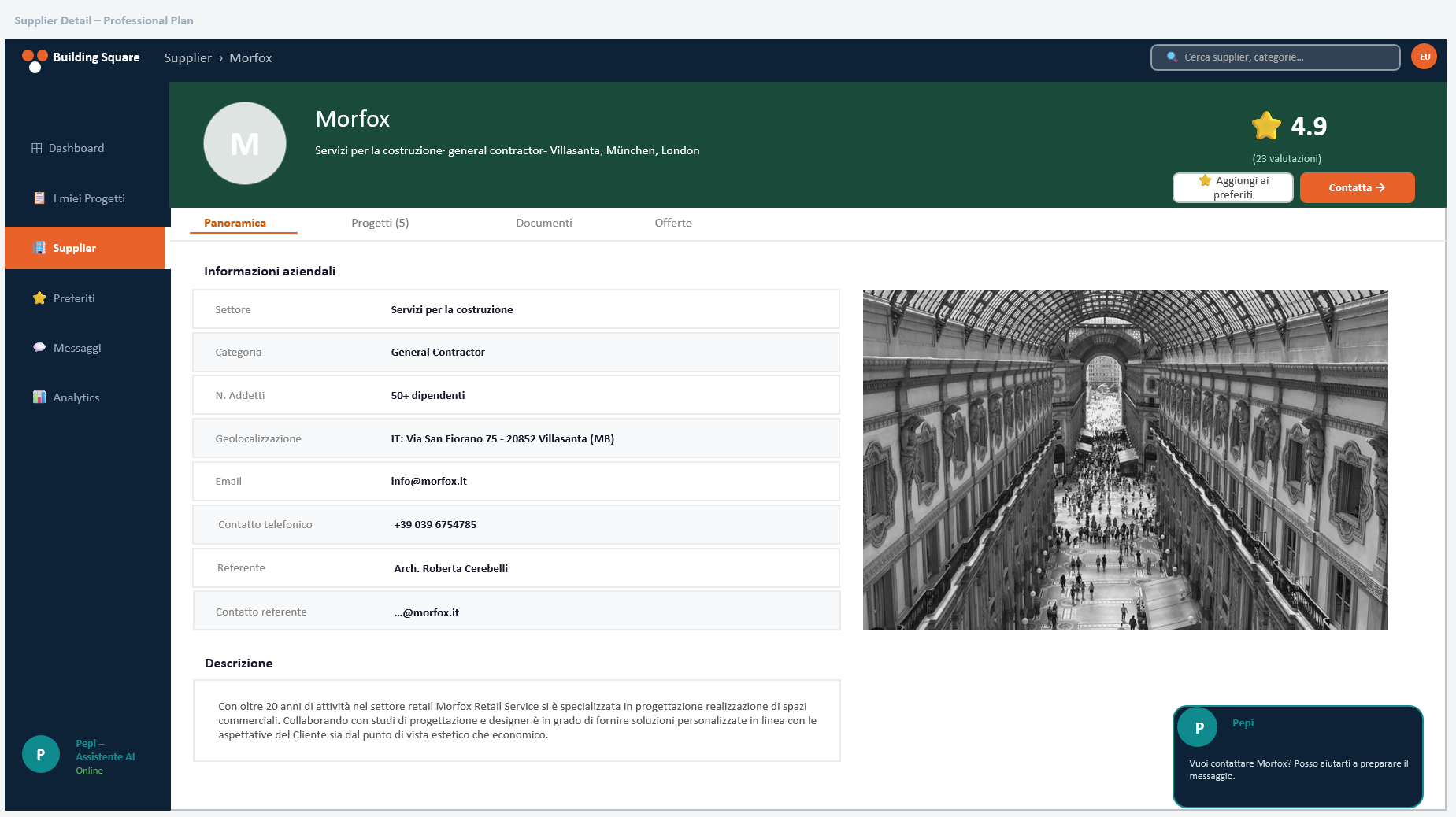Open the Dashboard grid icon
This screenshot has width=1456, height=817.
tap(36, 148)
